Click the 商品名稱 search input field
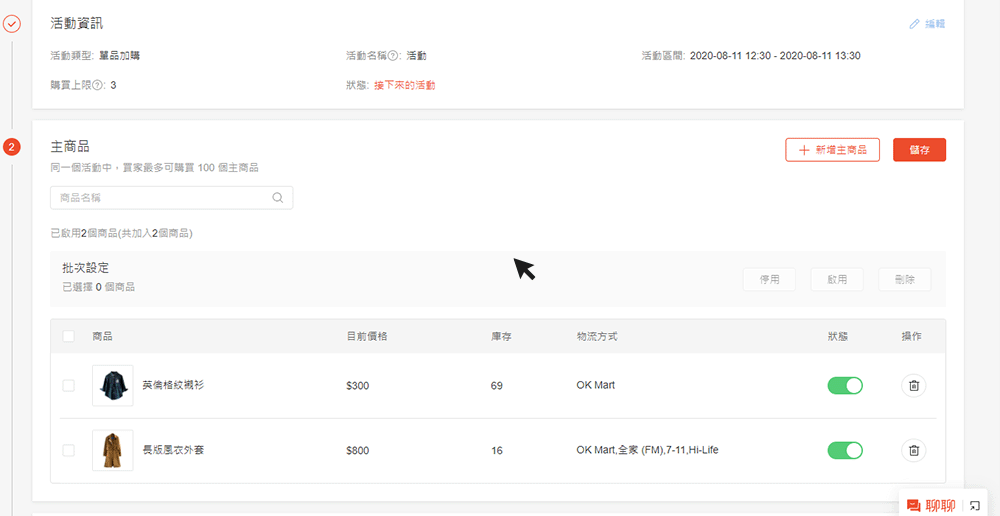This screenshot has height=516, width=1000. pyautogui.click(x=160, y=198)
